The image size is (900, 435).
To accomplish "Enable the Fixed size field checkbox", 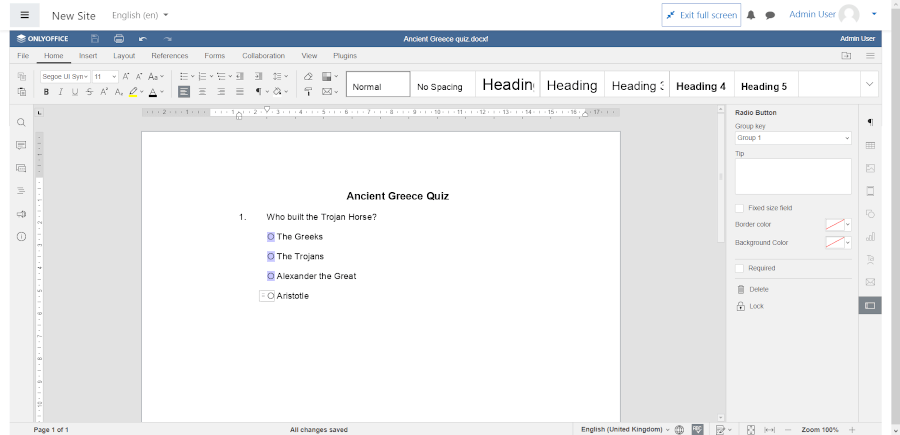I will point(740,208).
